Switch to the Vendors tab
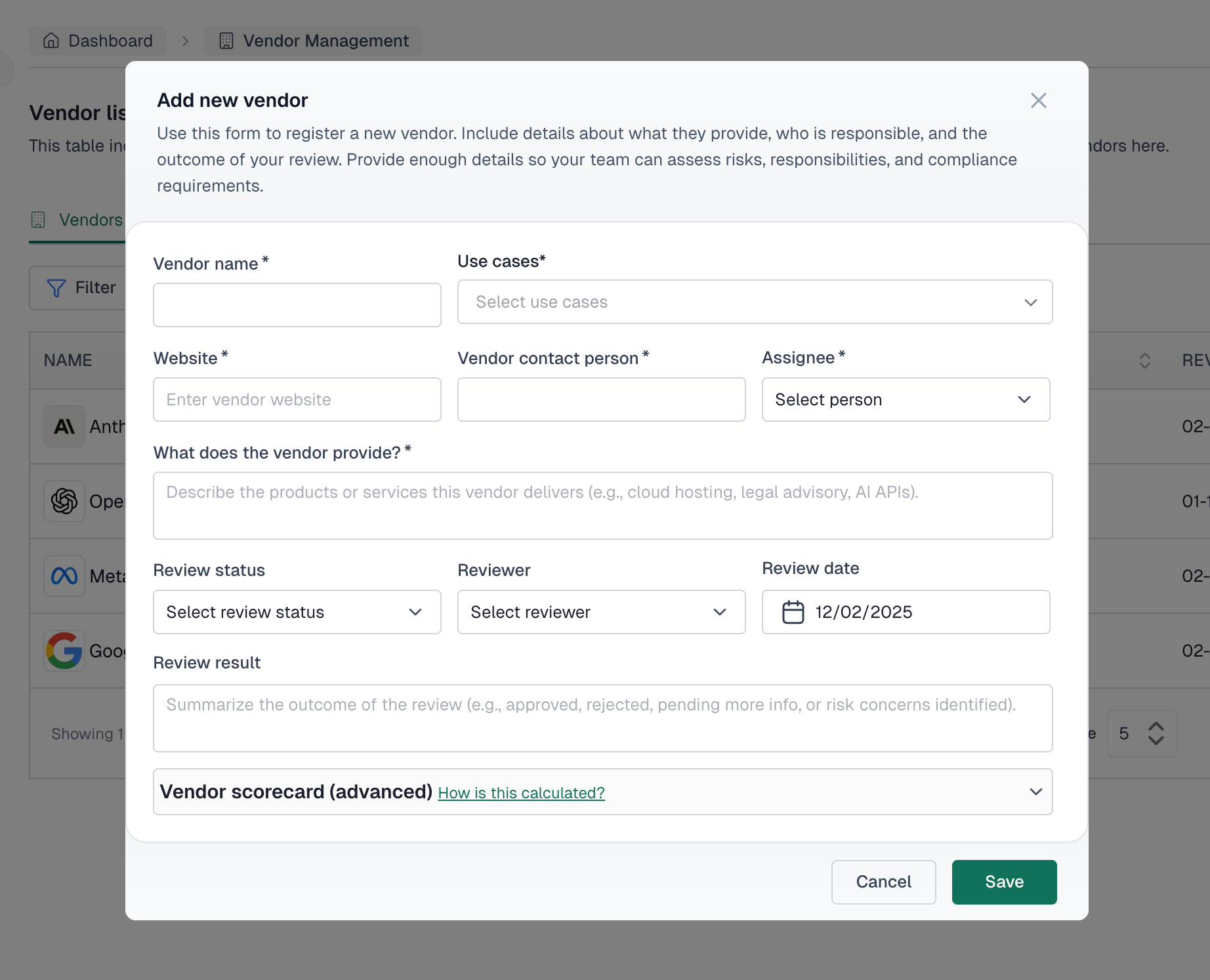The width and height of the screenshot is (1210, 980). pos(79,220)
